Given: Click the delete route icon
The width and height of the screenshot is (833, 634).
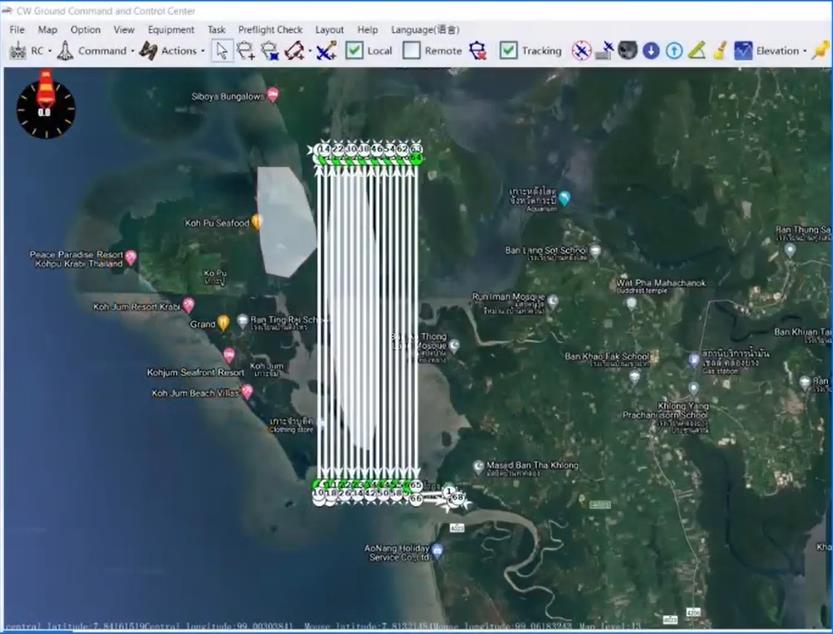Looking at the screenshot, I should pos(477,50).
